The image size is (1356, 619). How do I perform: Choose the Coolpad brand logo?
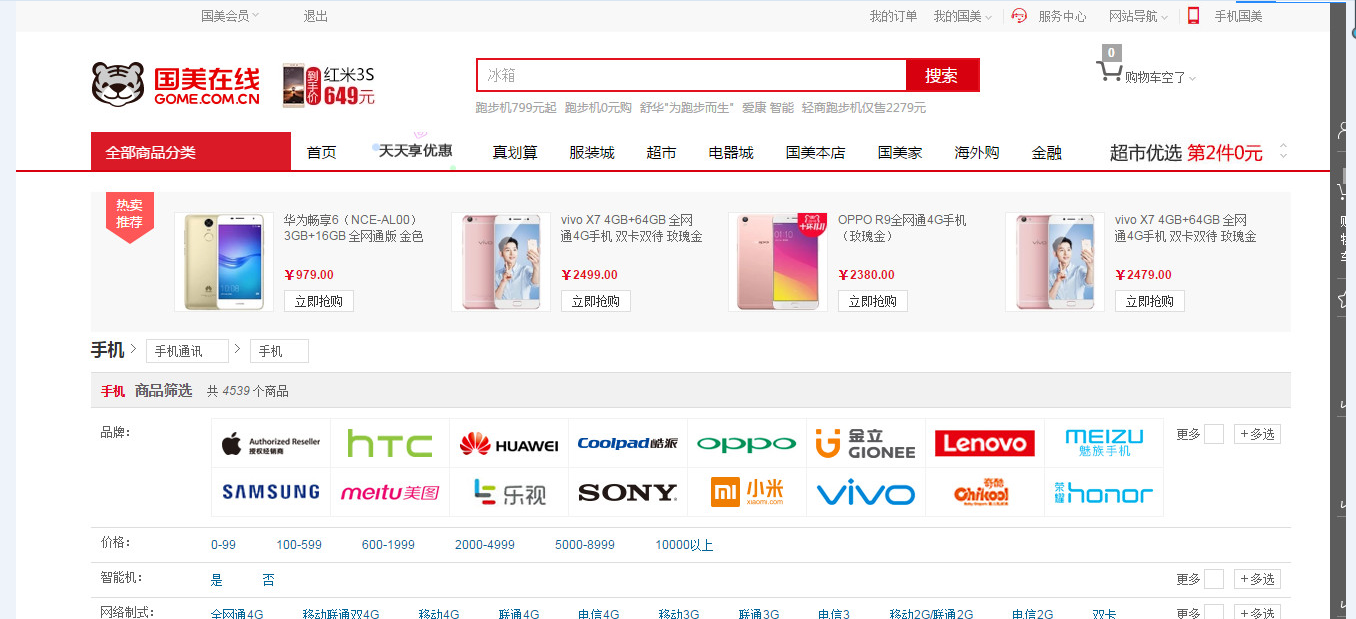click(628, 443)
